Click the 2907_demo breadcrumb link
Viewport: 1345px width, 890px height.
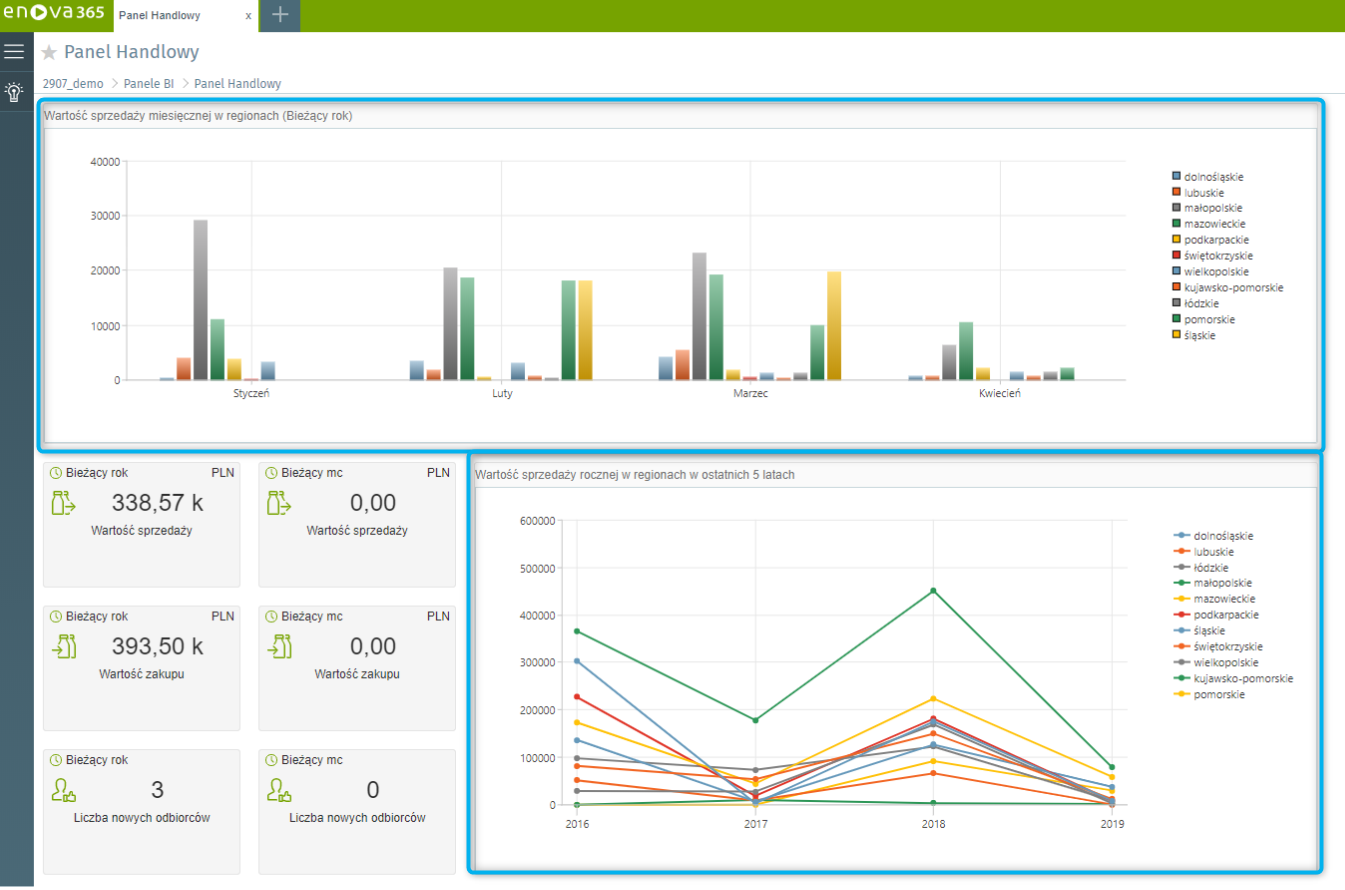click(73, 84)
